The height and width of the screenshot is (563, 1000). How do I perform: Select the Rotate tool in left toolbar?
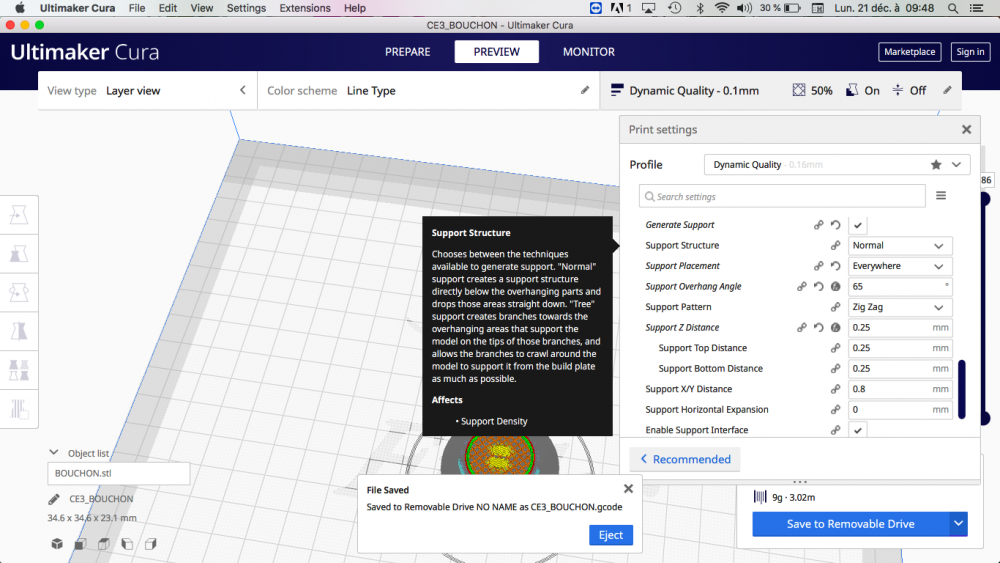pyautogui.click(x=19, y=293)
